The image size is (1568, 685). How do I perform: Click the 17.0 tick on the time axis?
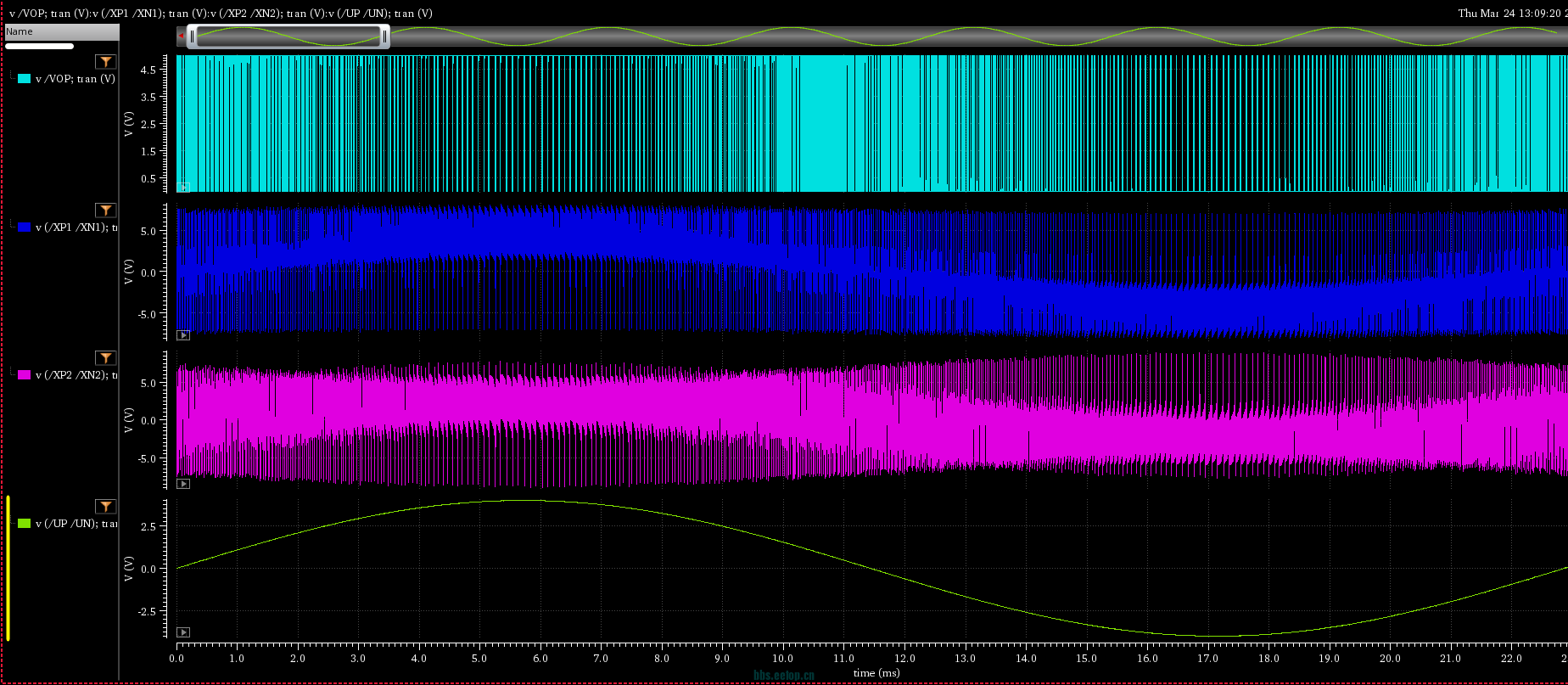[x=1207, y=658]
